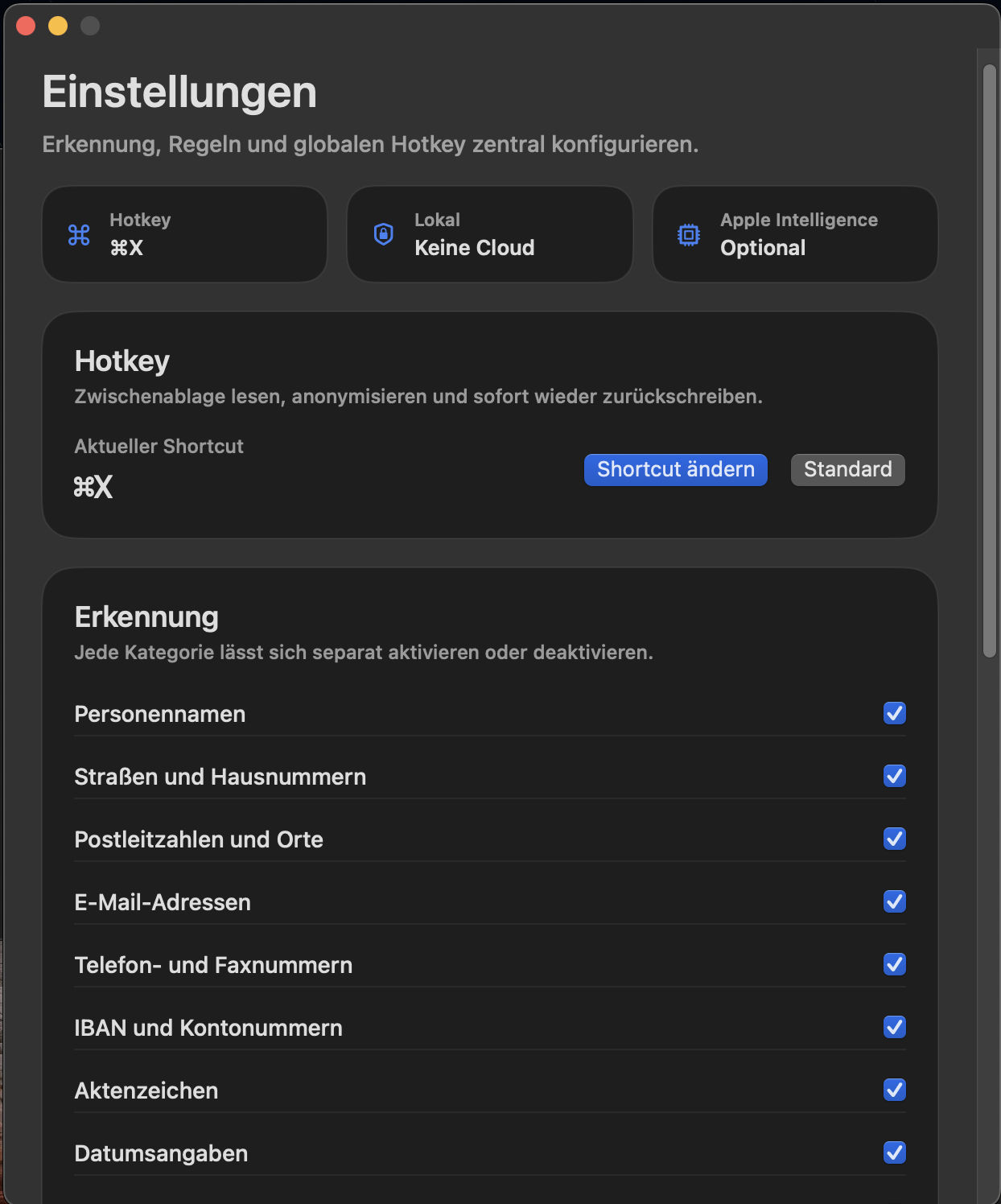Reset hotkey with Standard button
The image size is (1001, 1204).
(847, 470)
